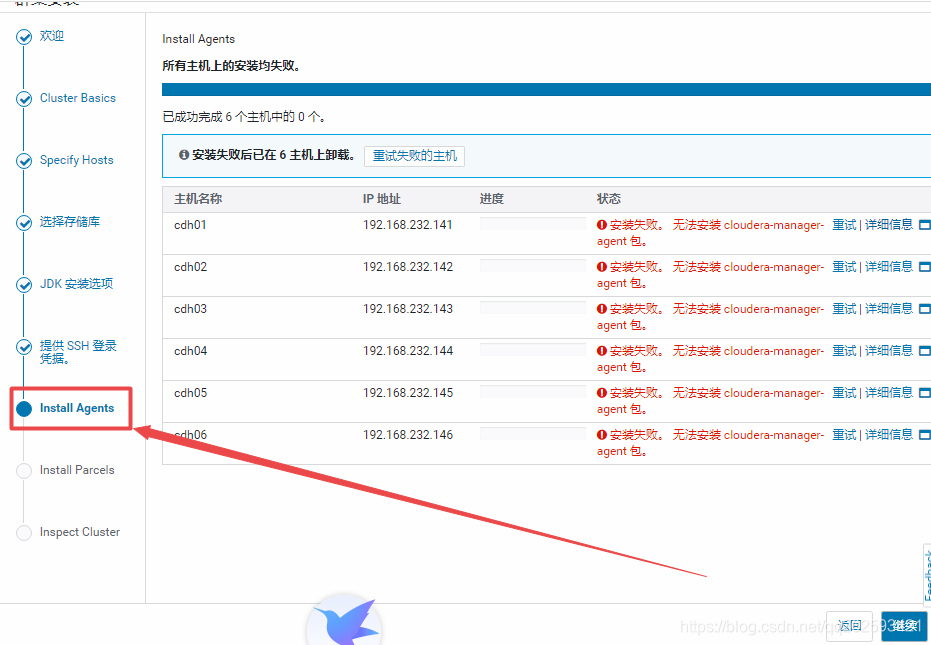Click the 返回 button
The width and height of the screenshot is (931, 645).
point(850,626)
